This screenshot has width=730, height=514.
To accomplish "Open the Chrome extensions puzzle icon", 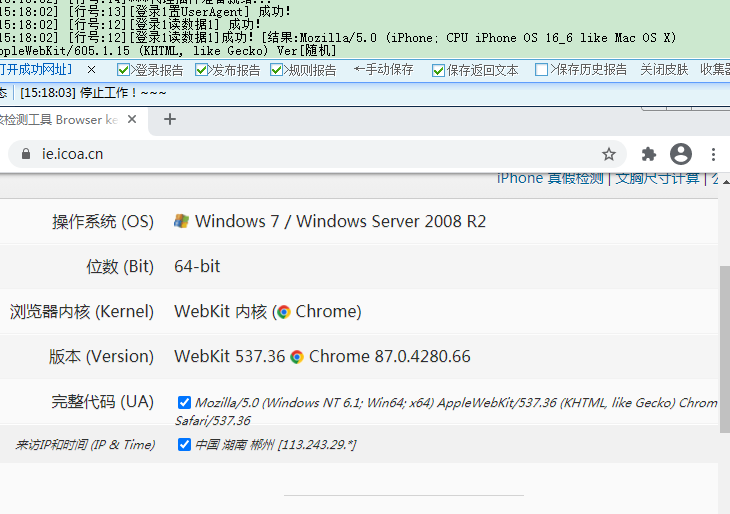I will click(x=648, y=154).
